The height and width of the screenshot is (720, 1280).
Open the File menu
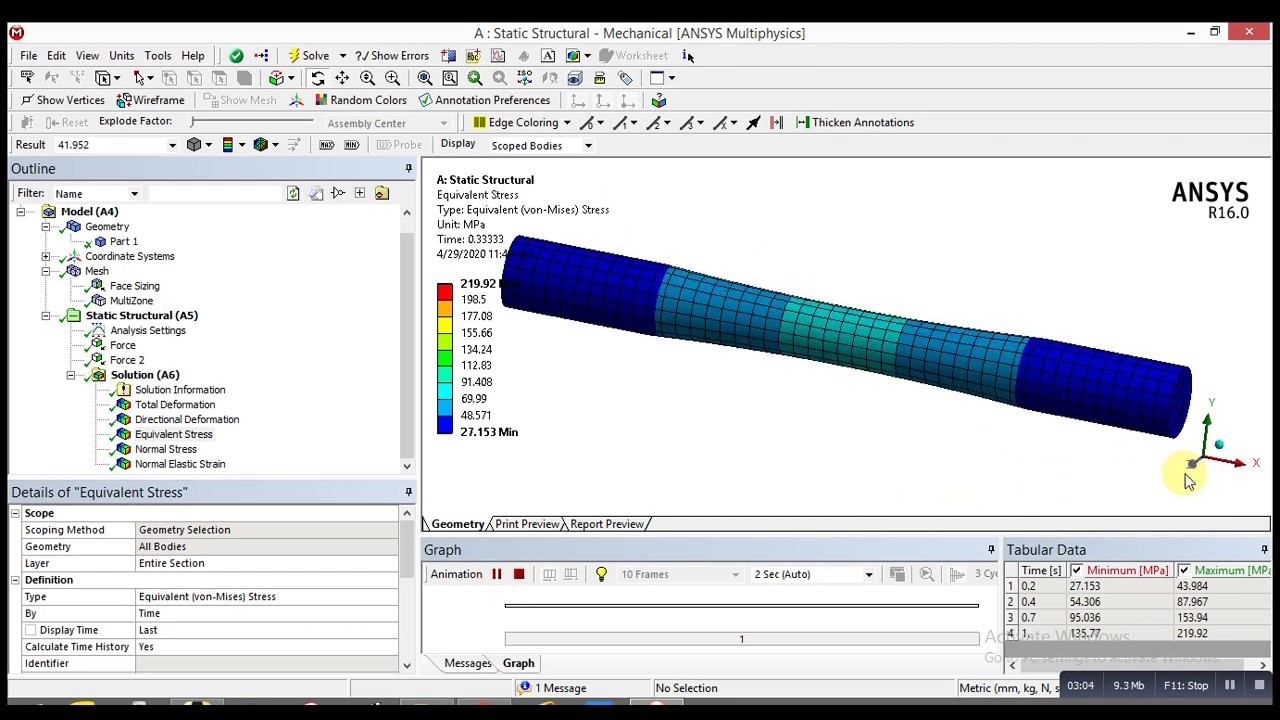(x=28, y=56)
